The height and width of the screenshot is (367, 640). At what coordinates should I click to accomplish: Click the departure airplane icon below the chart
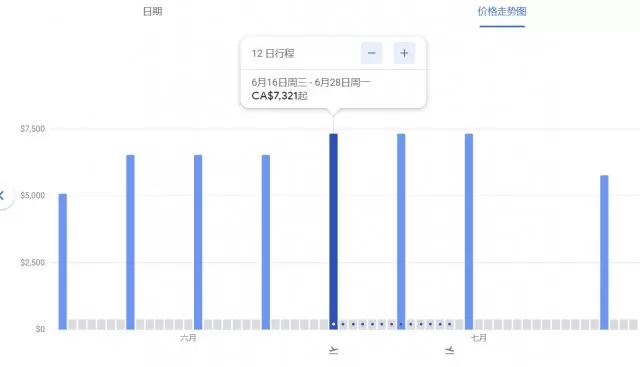[333, 351]
